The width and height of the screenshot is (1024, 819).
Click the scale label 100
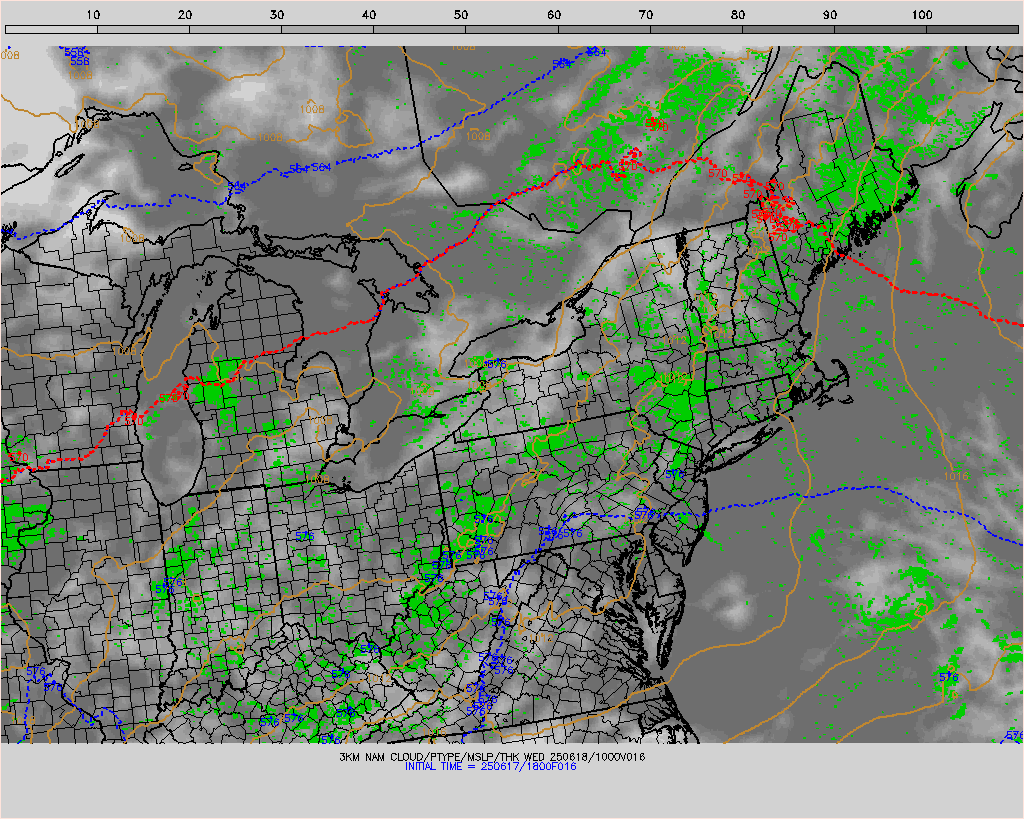tap(922, 15)
